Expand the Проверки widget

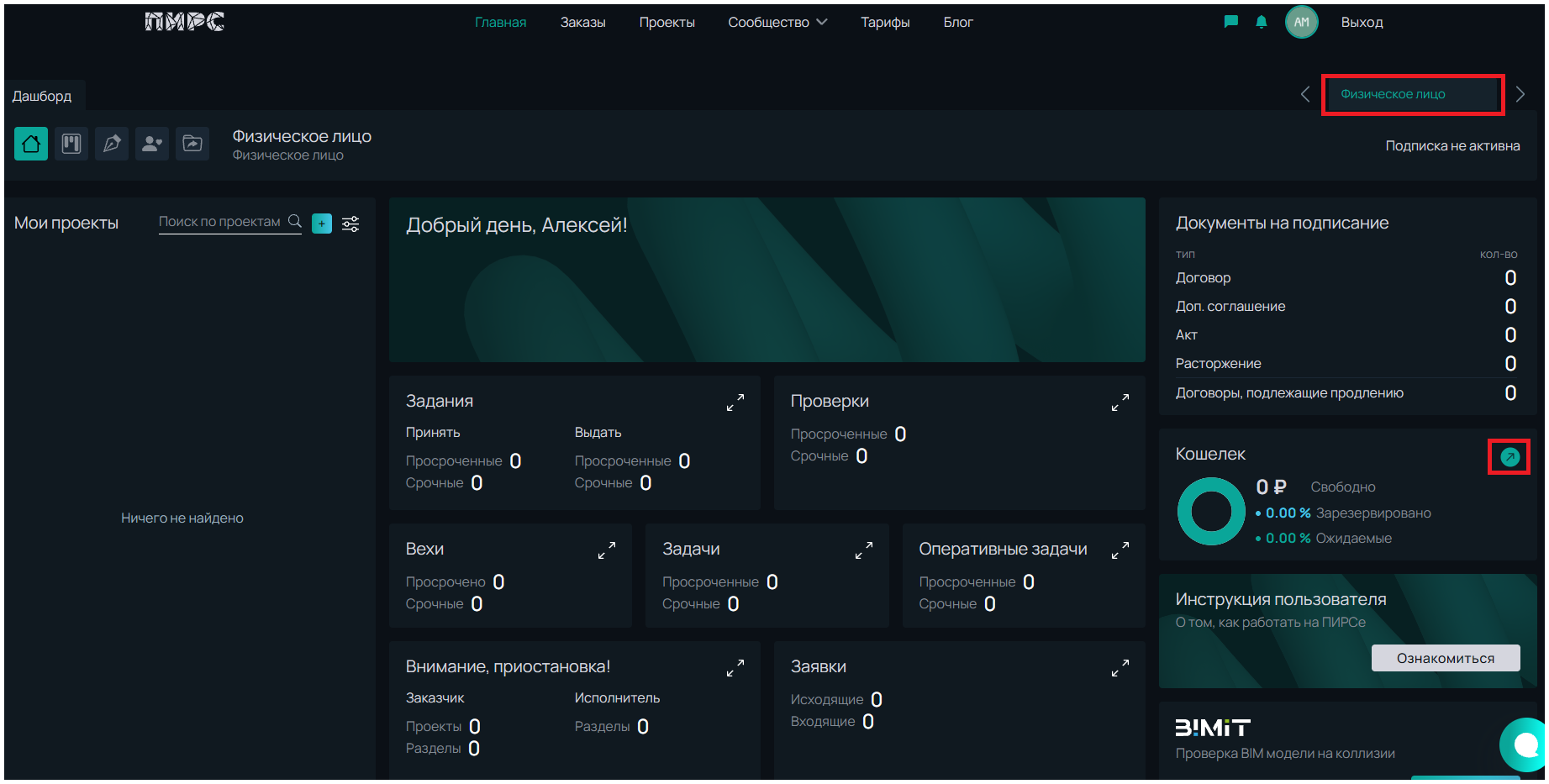(1120, 403)
